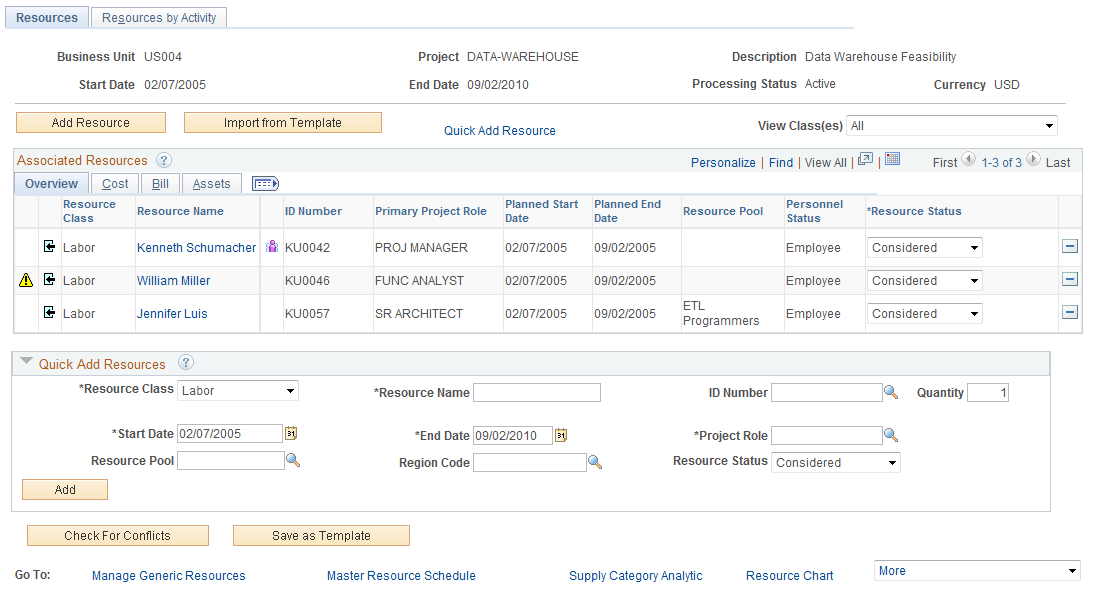Viewport: 1095px width, 592px height.
Task: Open the Master Resource Schedule link
Action: 402,576
